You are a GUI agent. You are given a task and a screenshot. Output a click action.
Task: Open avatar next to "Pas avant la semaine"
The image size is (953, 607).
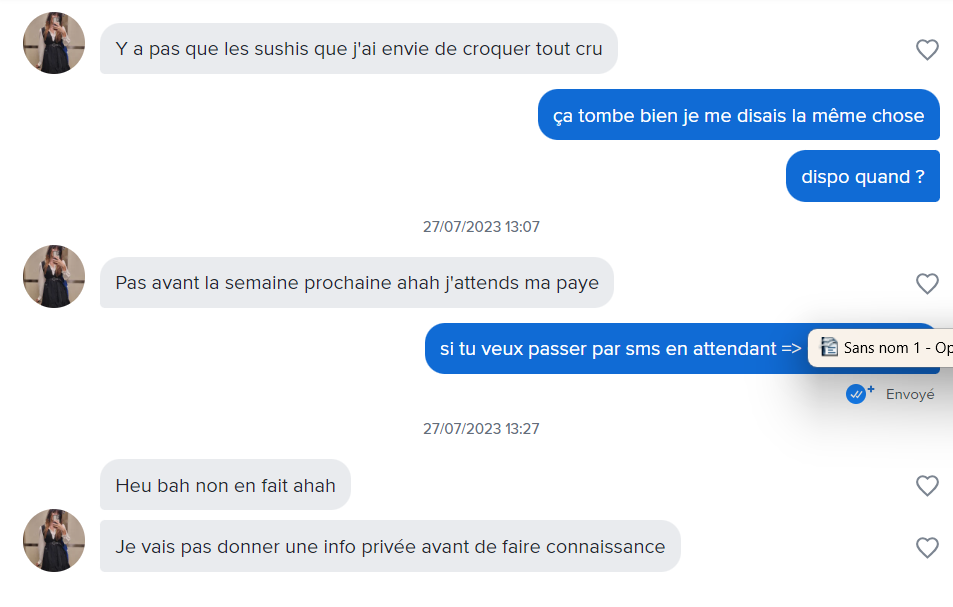click(x=54, y=276)
